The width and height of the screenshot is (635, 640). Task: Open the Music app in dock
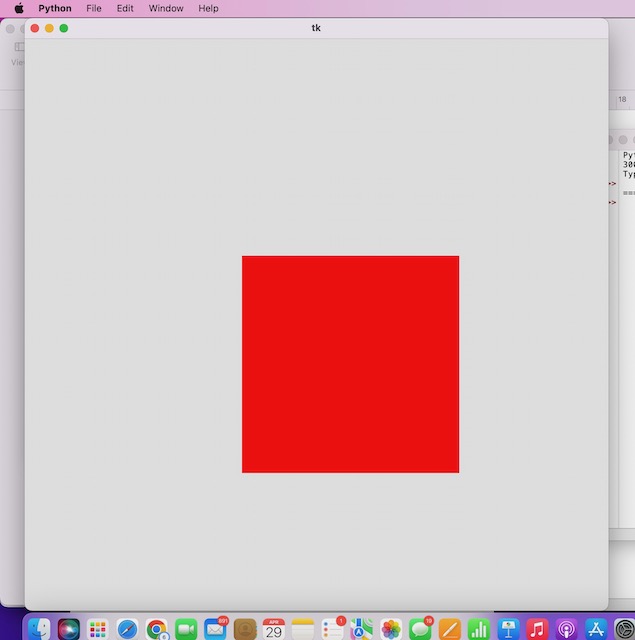pyautogui.click(x=537, y=629)
